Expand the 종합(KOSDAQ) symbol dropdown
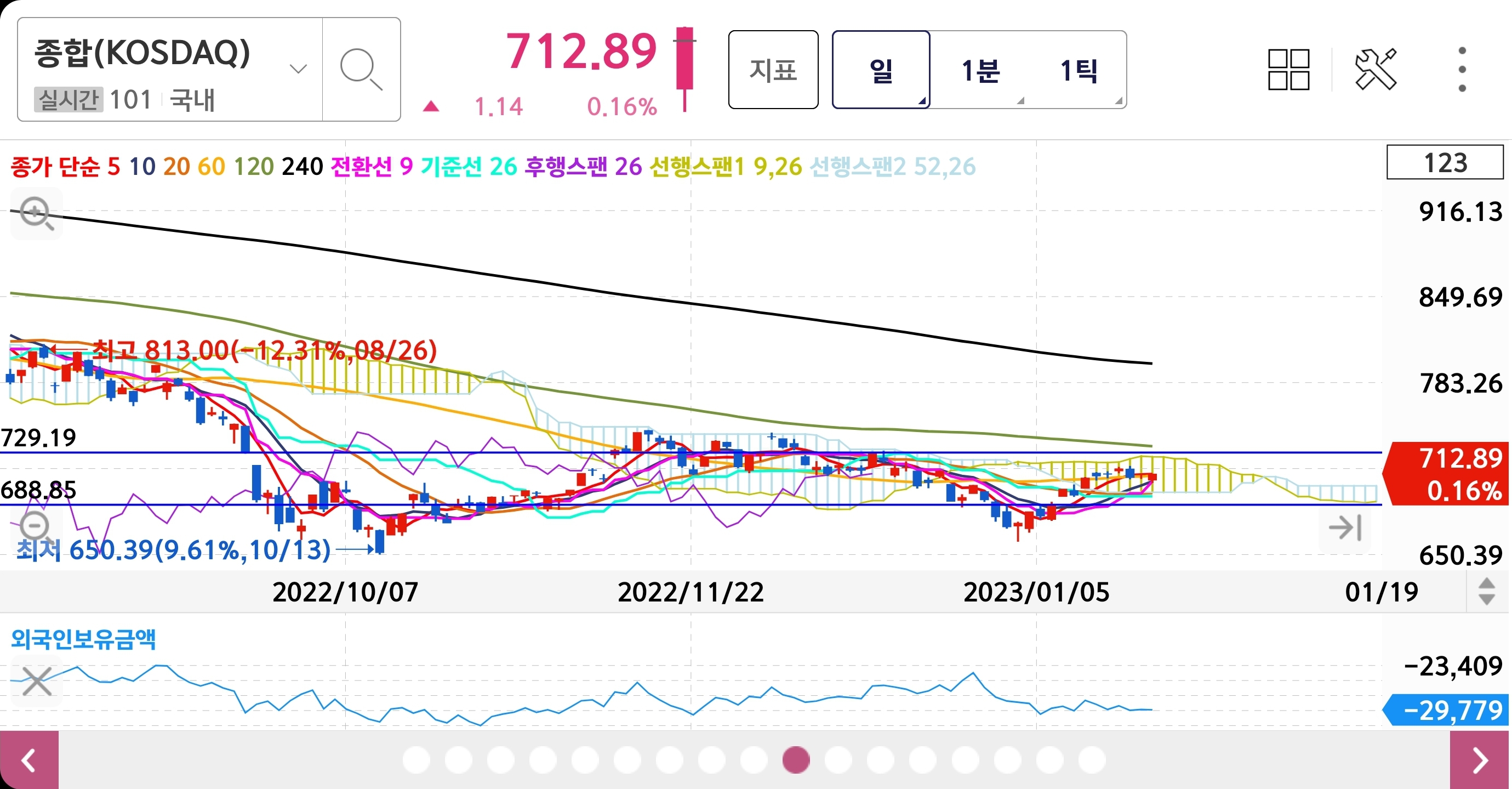The height and width of the screenshot is (789, 1512). tap(298, 69)
